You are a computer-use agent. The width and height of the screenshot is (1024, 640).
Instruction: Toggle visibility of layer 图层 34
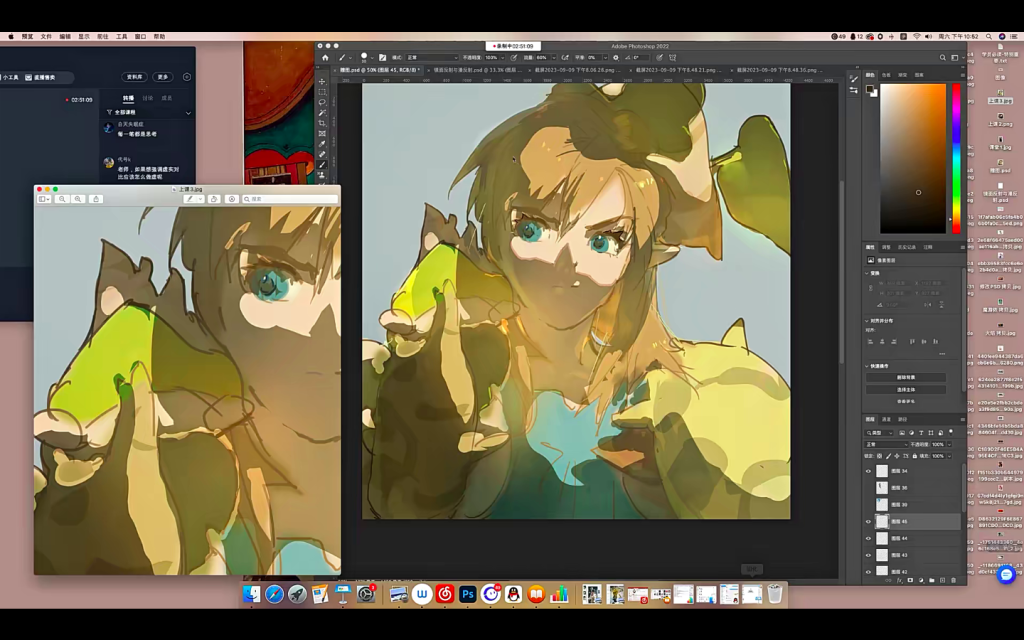868,471
